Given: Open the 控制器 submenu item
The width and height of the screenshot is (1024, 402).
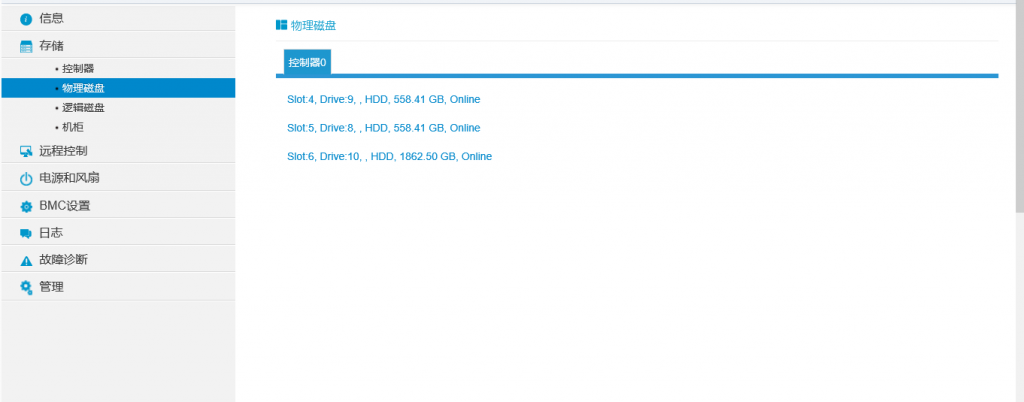Looking at the screenshot, I should [x=78, y=69].
